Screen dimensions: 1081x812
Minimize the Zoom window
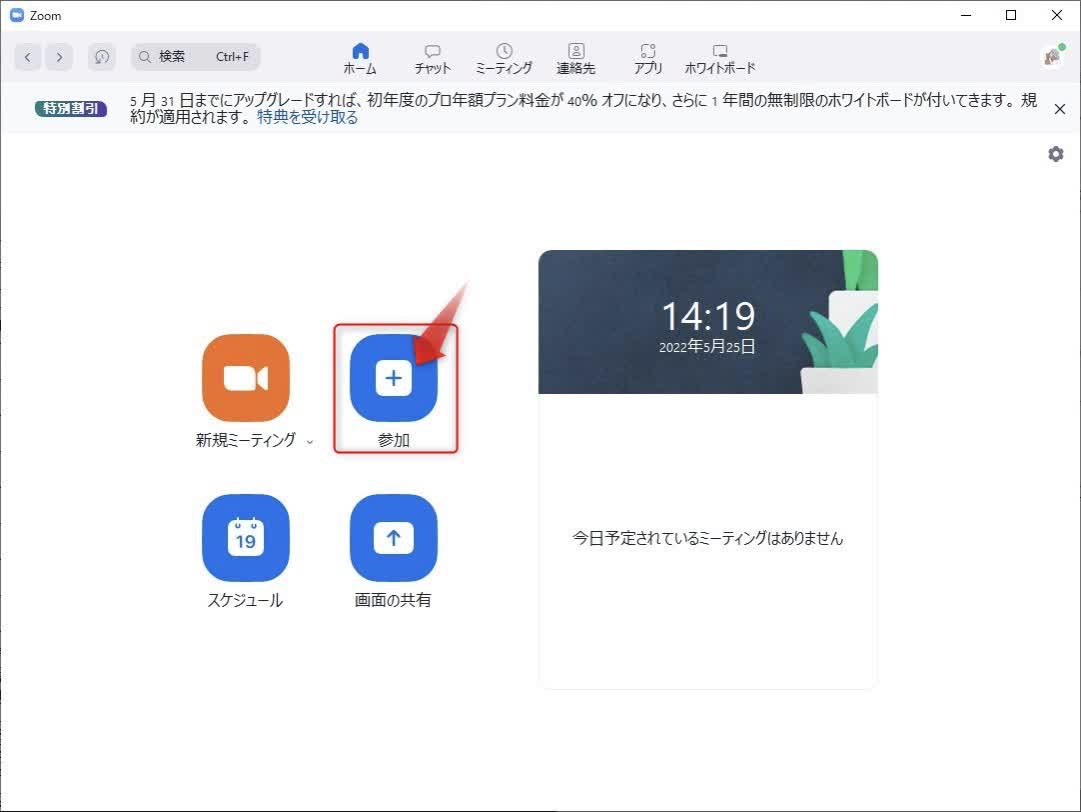coord(966,15)
